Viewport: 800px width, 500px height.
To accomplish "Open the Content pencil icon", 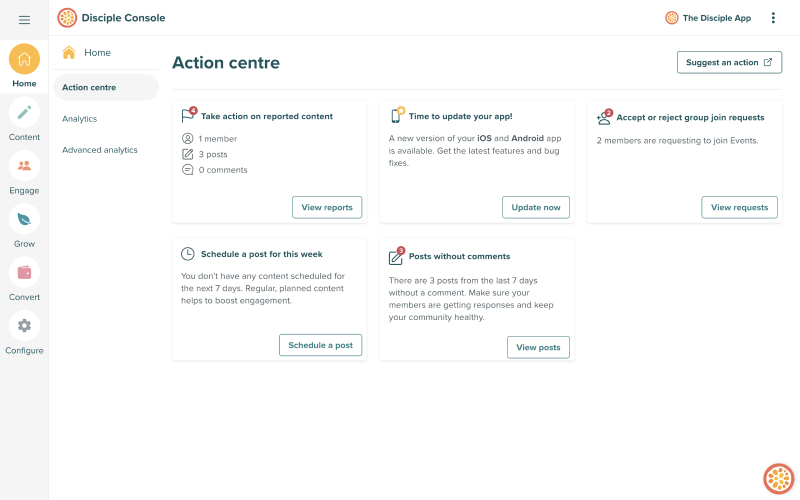I will point(24,113).
